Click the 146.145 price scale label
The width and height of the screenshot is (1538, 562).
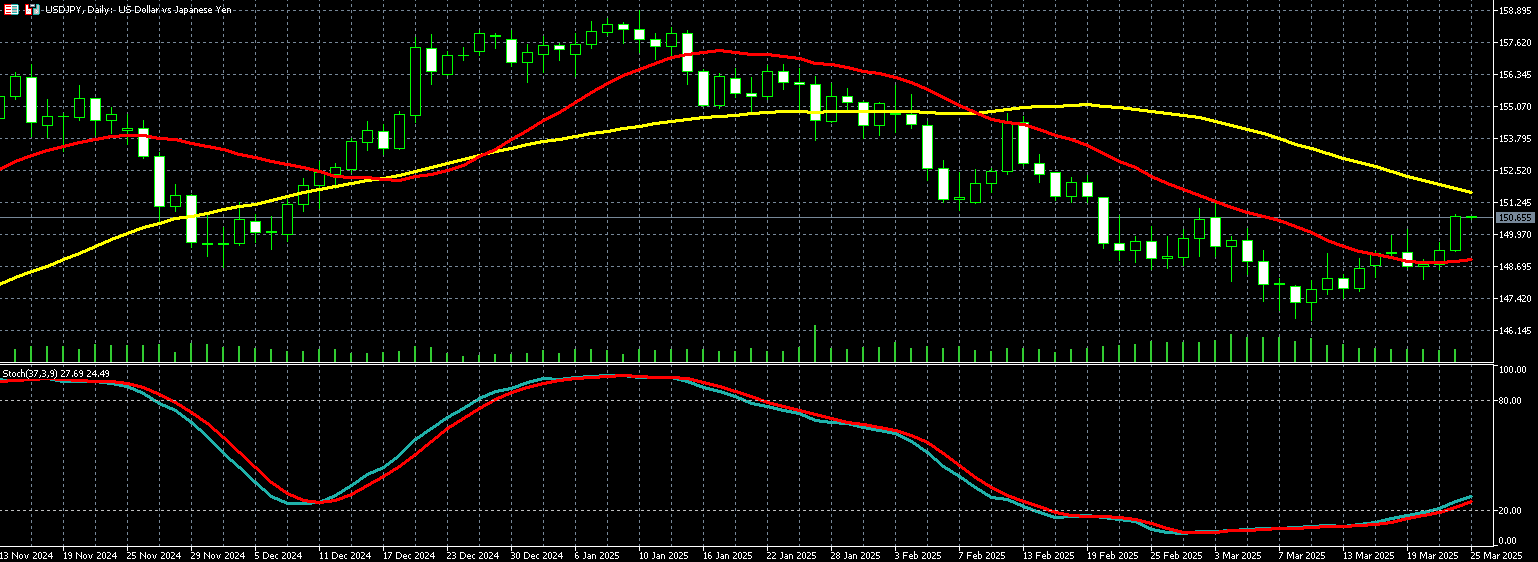pyautogui.click(x=1515, y=331)
